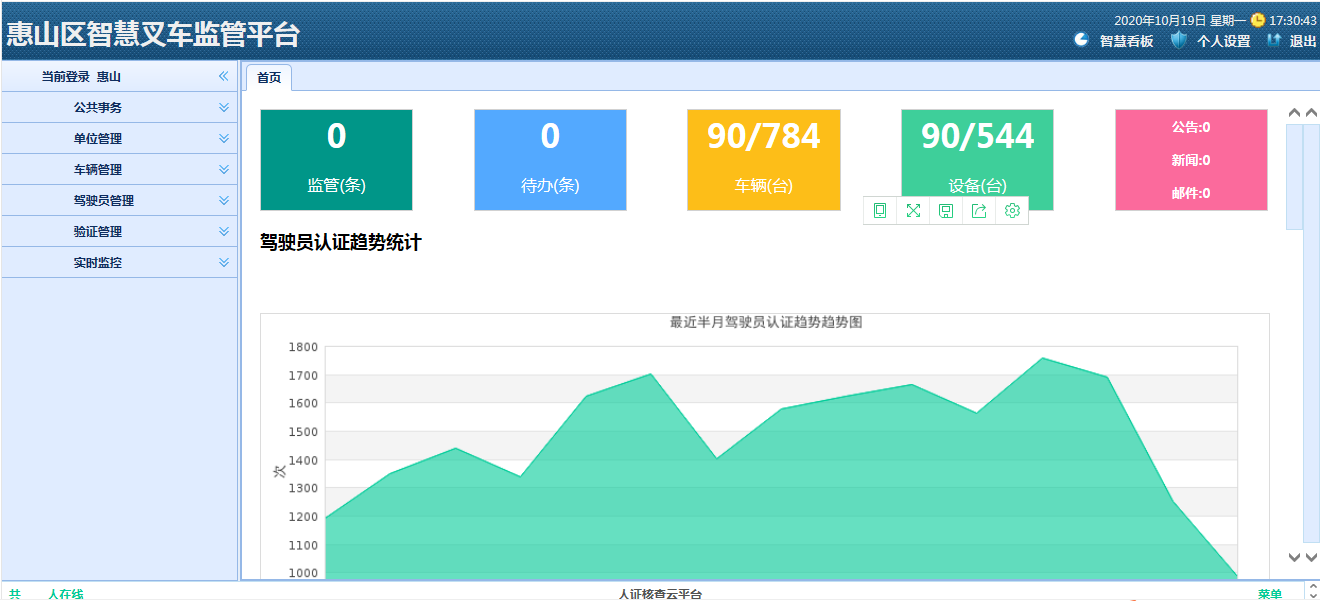The width and height of the screenshot is (1320, 601).
Task: Expand the 车辆管理 sidebar section
Action: (x=224, y=169)
